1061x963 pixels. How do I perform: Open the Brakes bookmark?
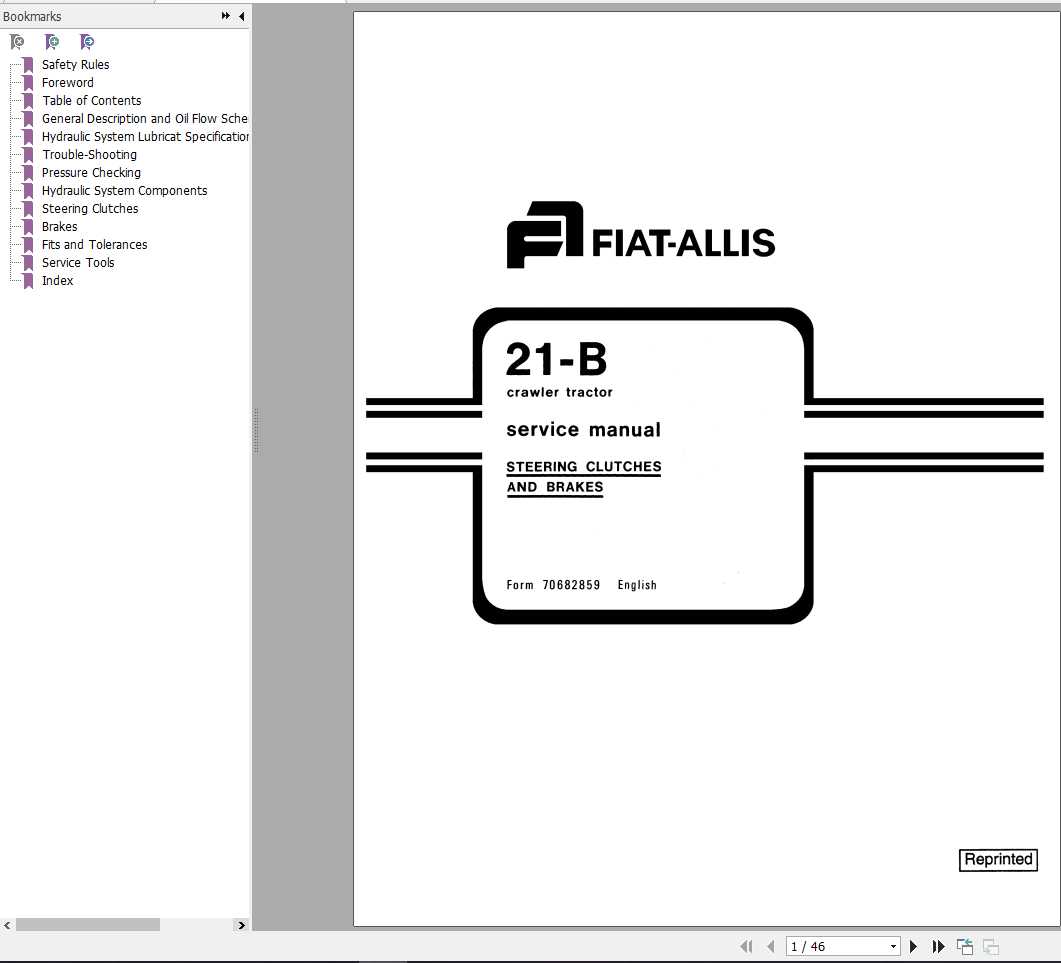(60, 227)
